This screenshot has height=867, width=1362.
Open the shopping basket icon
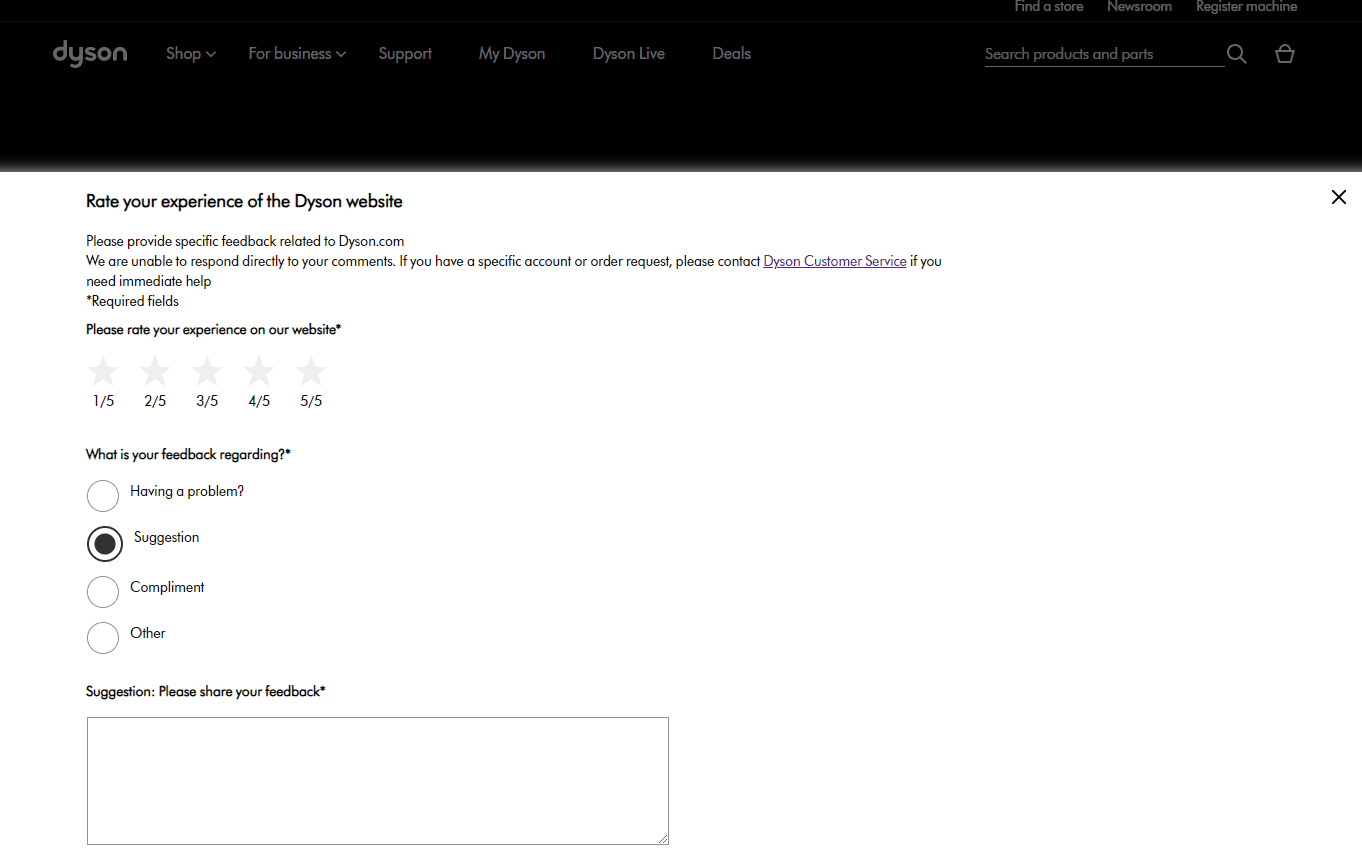tap(1285, 54)
